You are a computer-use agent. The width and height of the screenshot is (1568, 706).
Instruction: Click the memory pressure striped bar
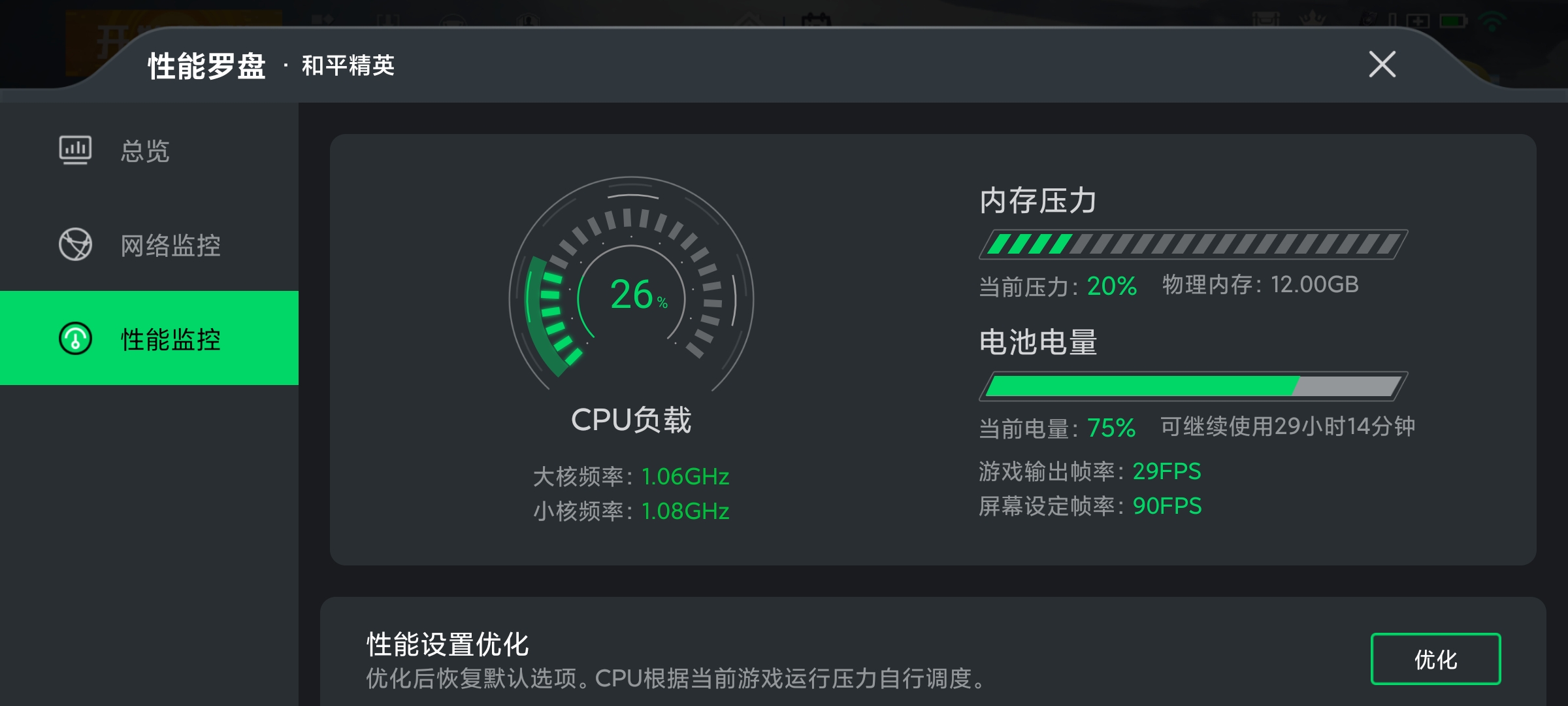[1193, 244]
